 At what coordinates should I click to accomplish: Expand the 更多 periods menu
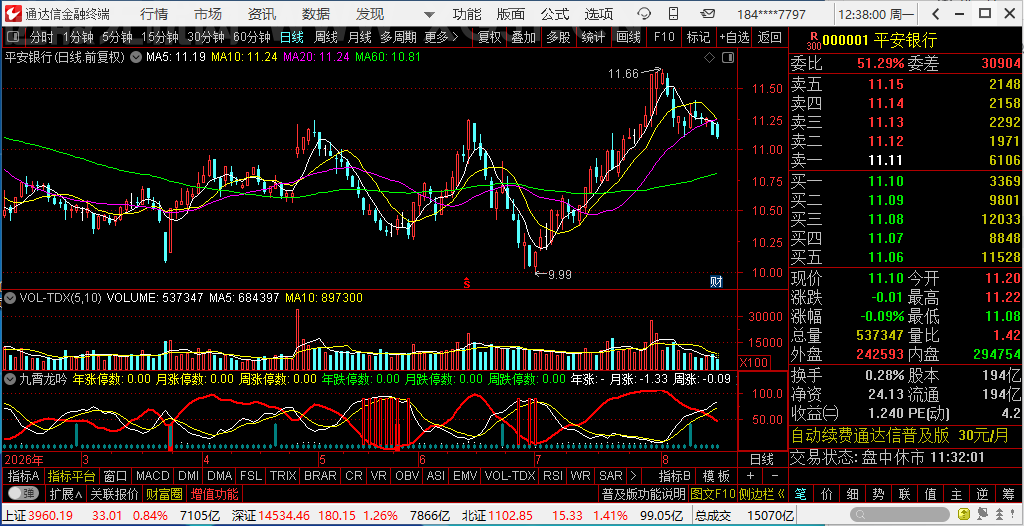[441, 37]
